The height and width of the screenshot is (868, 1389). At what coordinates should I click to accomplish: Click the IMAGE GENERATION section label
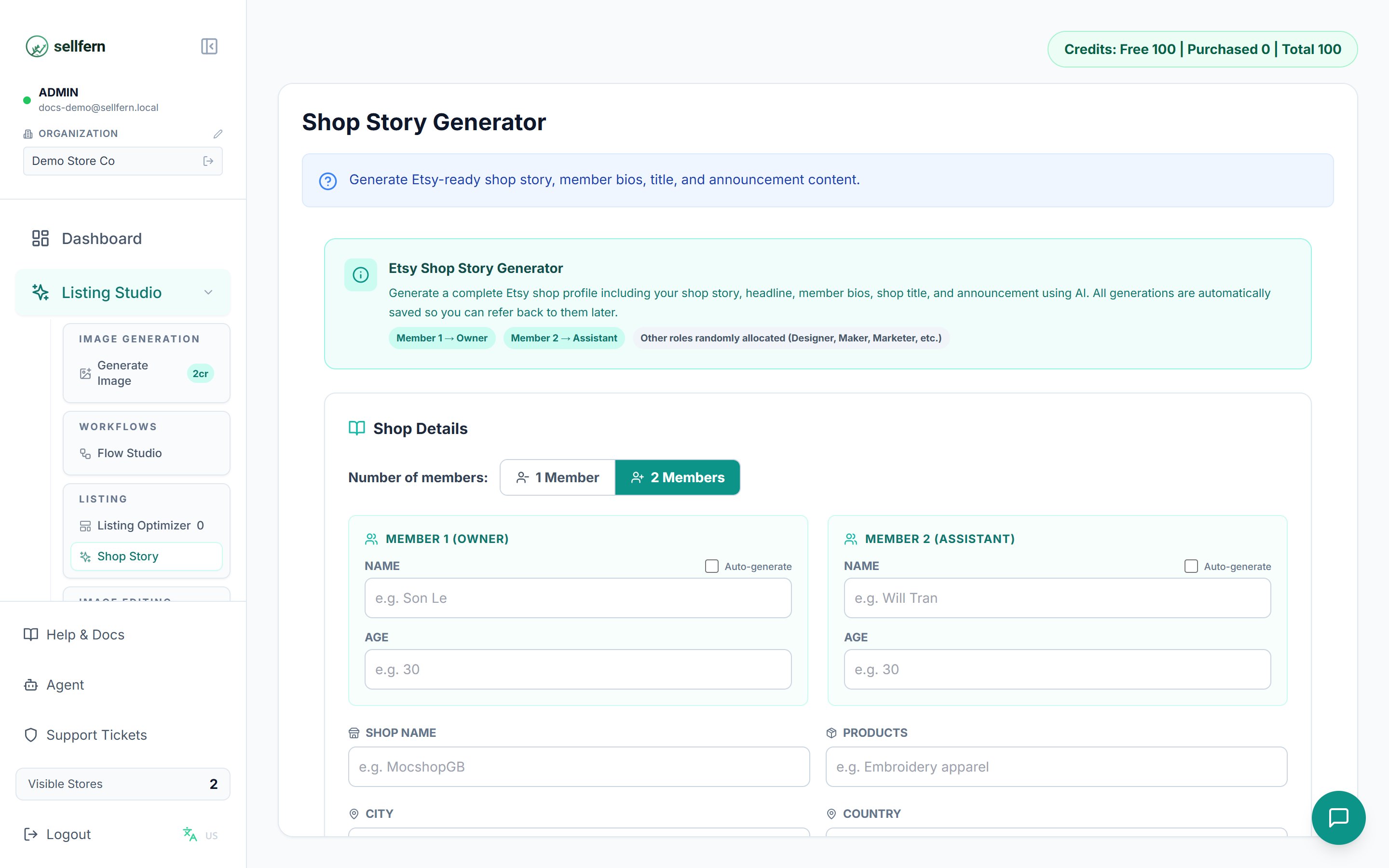(139, 339)
